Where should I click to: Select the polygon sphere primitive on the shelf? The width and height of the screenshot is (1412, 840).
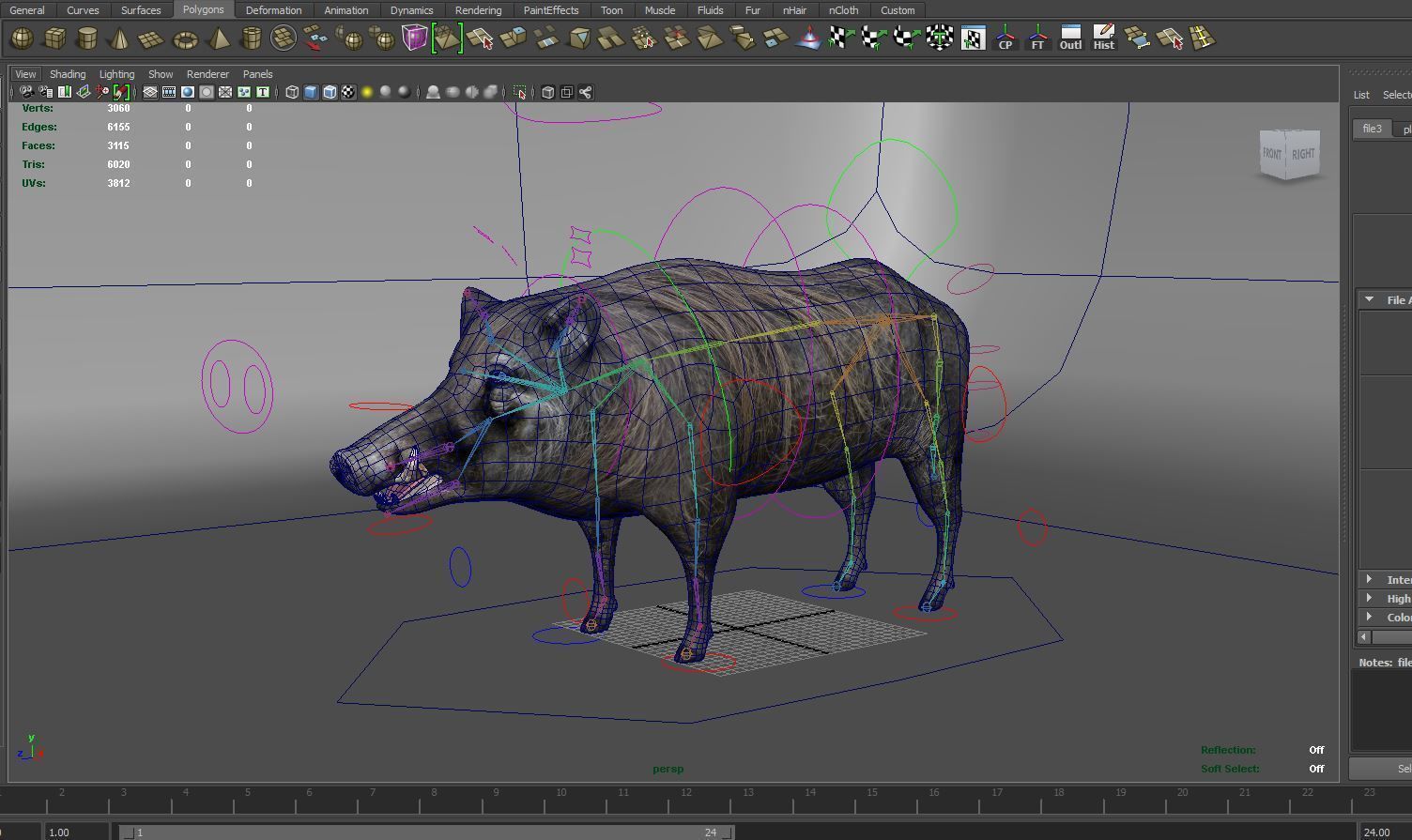tap(21, 38)
